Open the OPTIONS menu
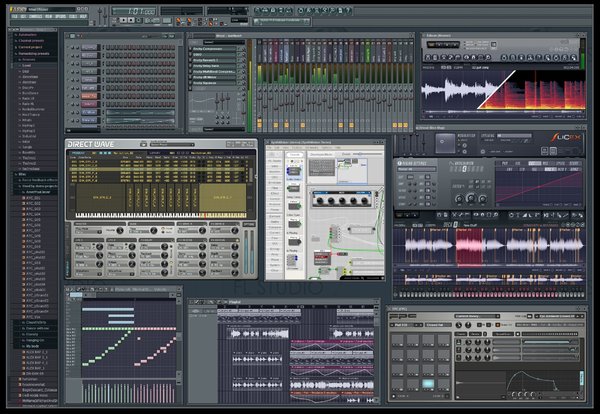 click(x=61, y=16)
